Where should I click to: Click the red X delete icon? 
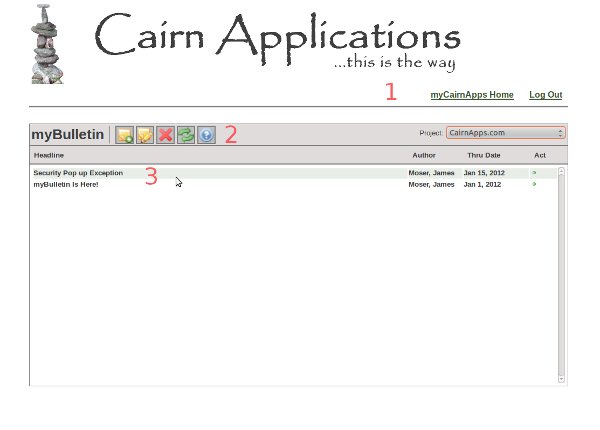(x=165, y=135)
